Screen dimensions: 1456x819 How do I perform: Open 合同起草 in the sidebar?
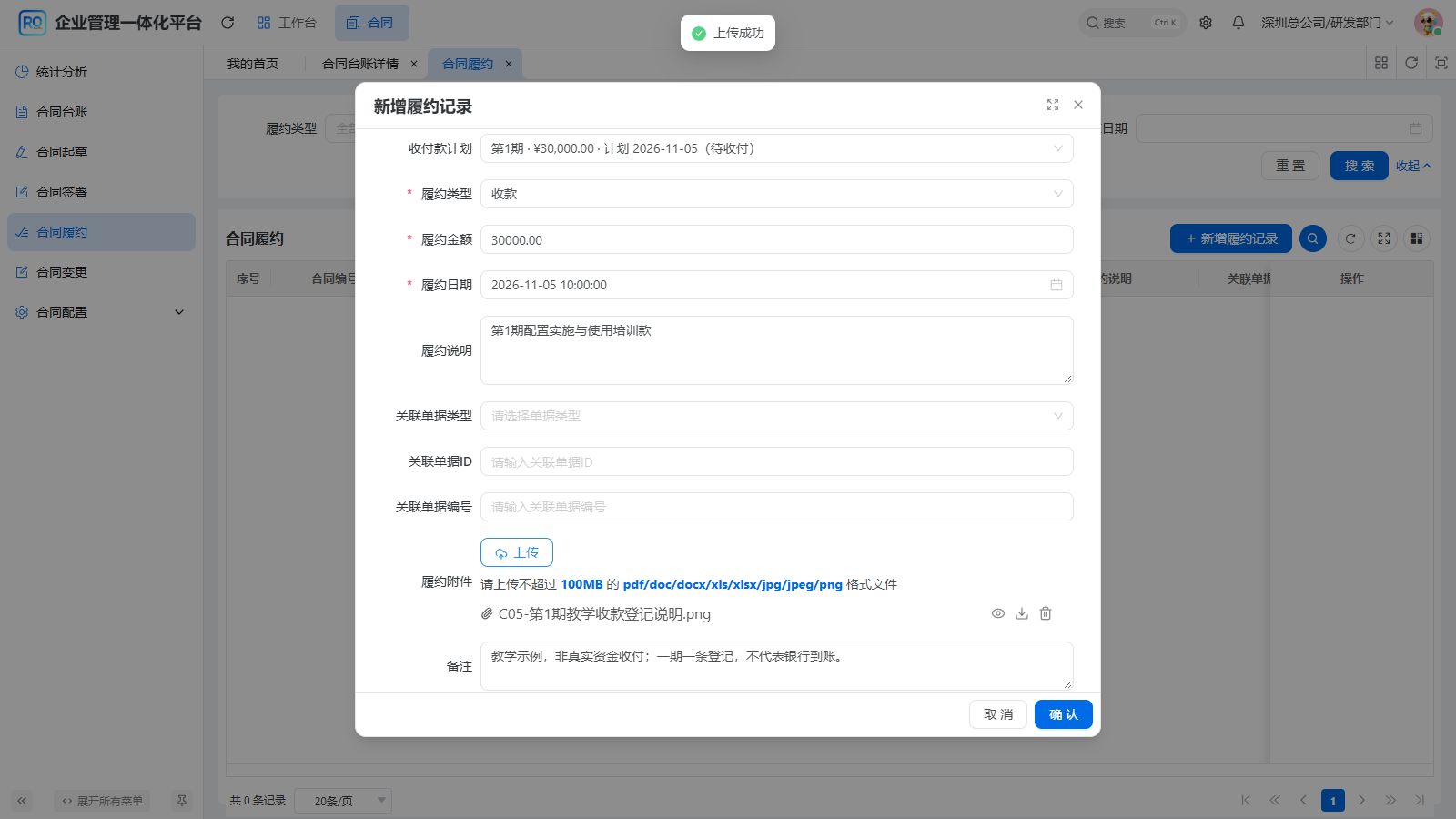(101, 152)
